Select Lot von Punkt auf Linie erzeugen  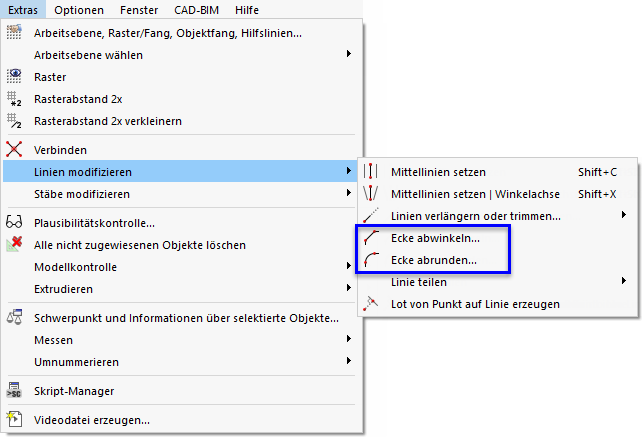tap(475, 303)
